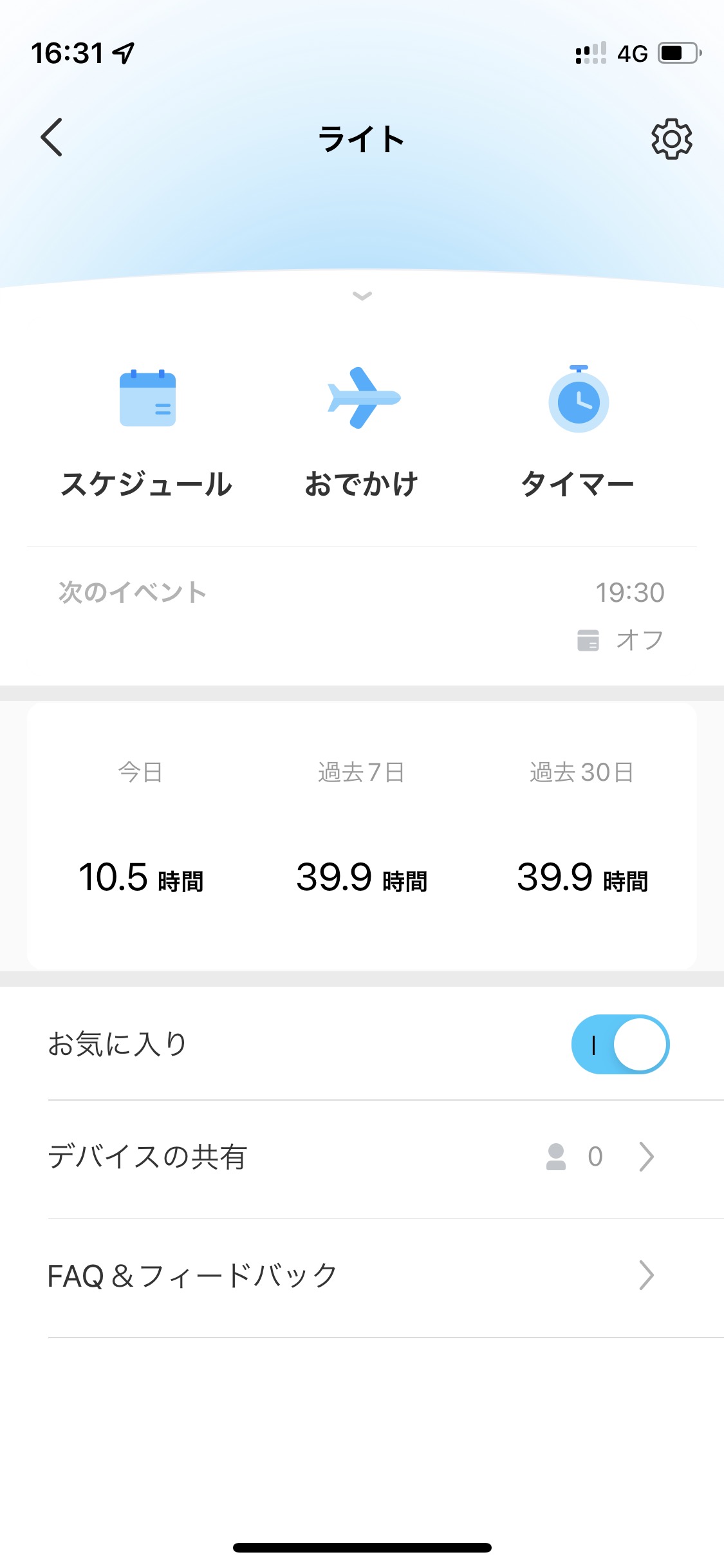This screenshot has width=724, height=1568.
Task: Tap the 次のイベント row
Action: click(x=133, y=593)
